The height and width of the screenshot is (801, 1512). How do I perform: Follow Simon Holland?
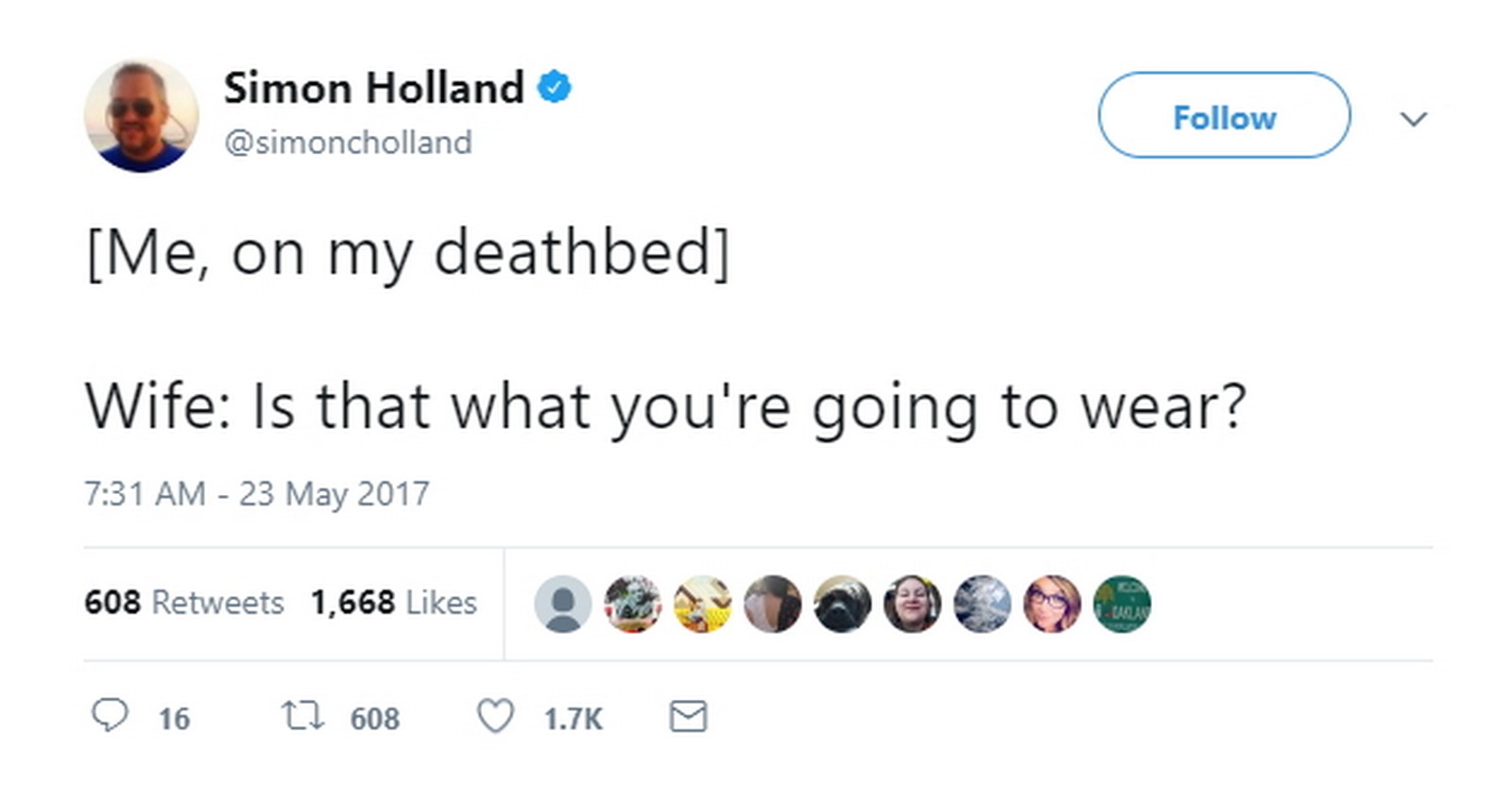(1224, 116)
